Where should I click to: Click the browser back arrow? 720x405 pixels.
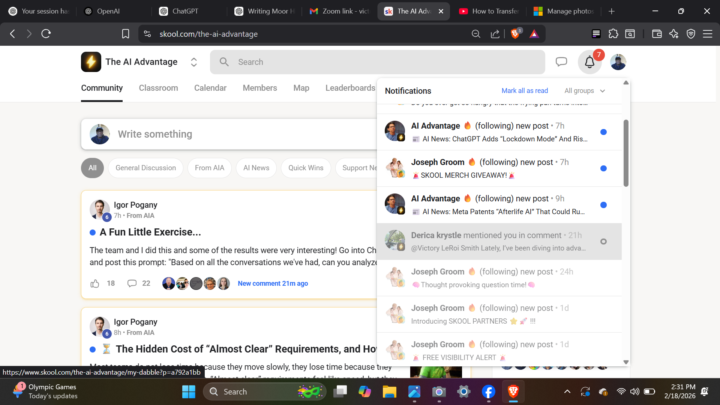pyautogui.click(x=13, y=34)
